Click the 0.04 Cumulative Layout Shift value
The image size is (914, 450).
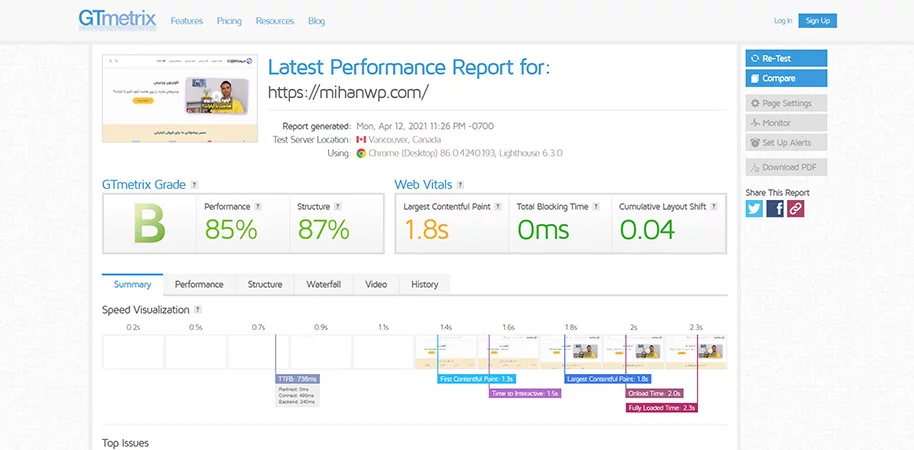(x=647, y=230)
